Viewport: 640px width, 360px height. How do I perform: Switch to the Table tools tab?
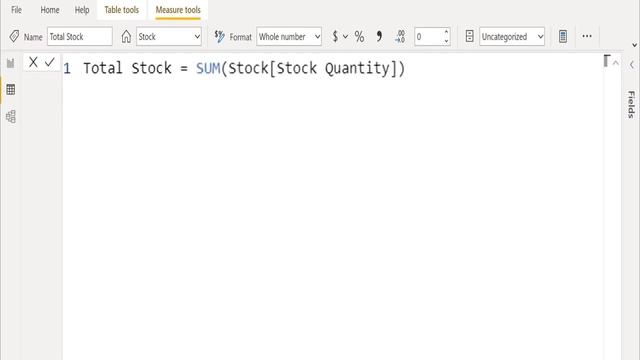(122, 10)
